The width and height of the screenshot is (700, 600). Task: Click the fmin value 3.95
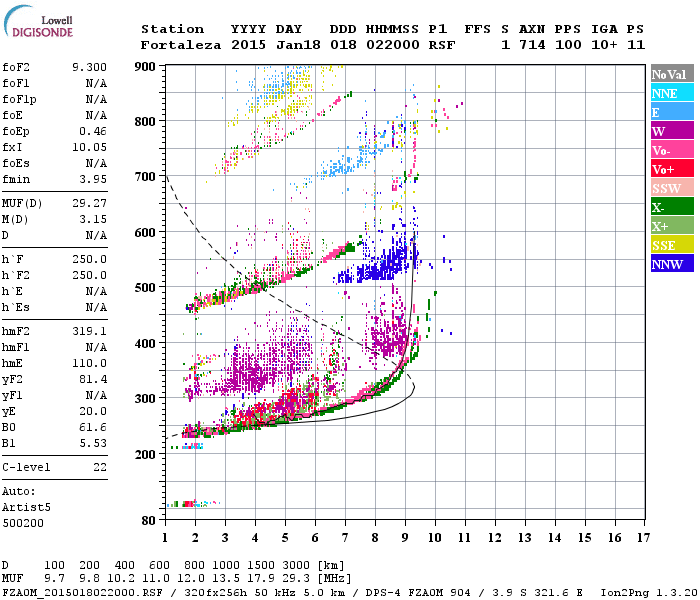pyautogui.click(x=93, y=179)
